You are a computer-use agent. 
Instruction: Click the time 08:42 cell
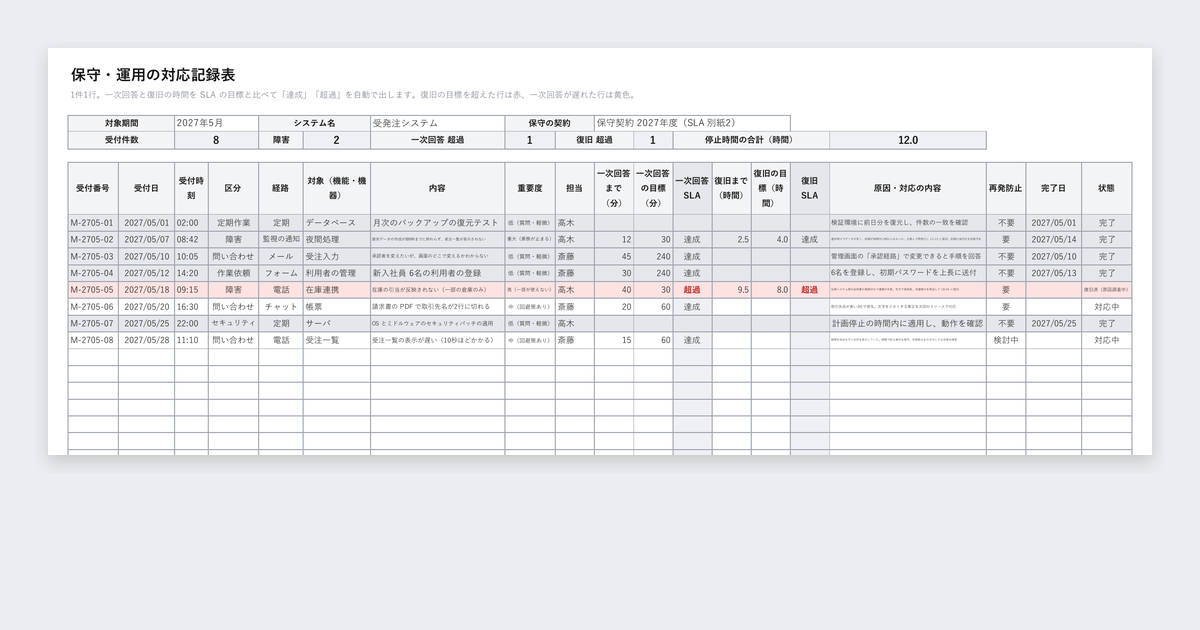tap(191, 239)
